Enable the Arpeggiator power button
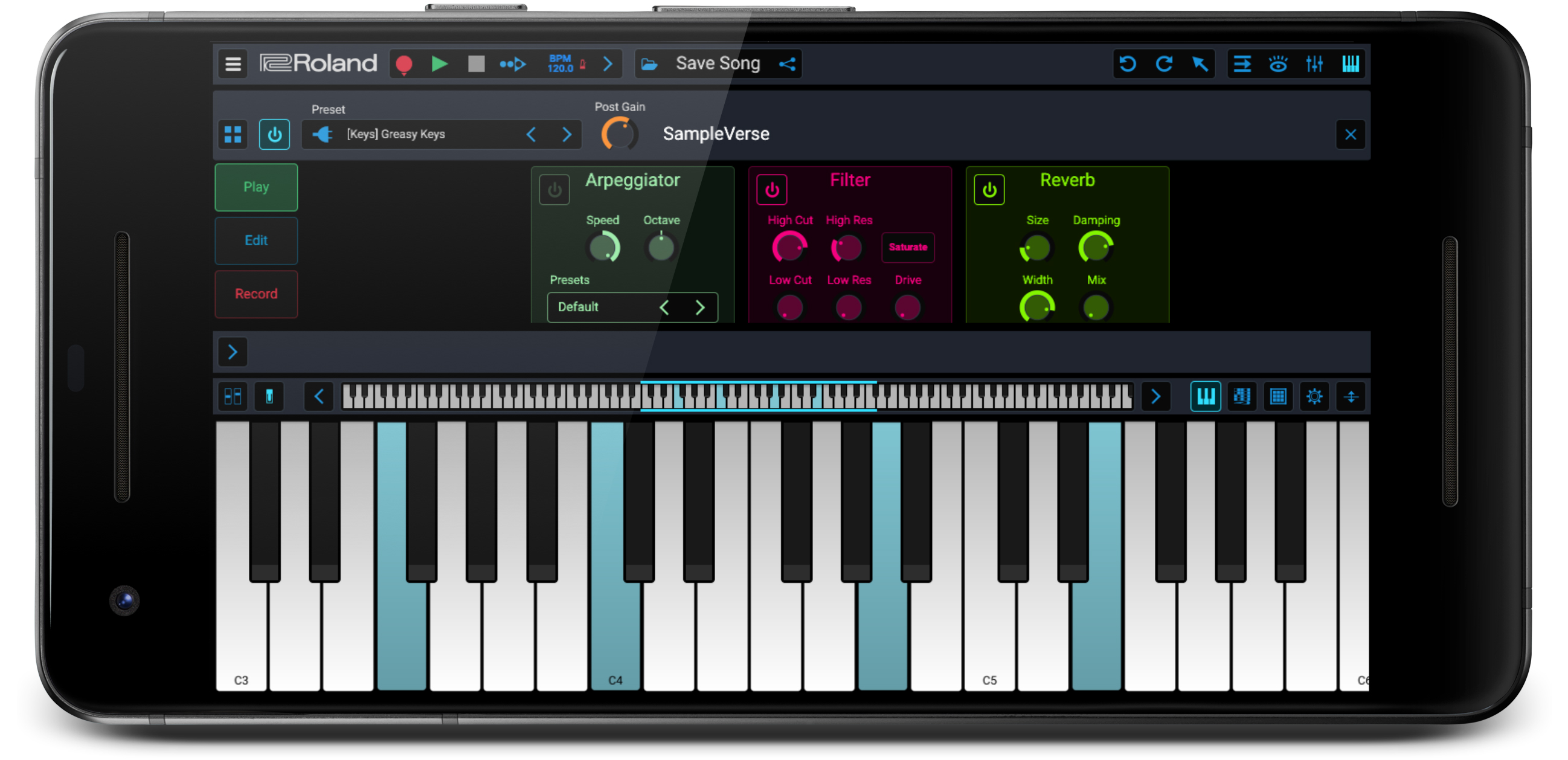1568x760 pixels. (x=554, y=188)
